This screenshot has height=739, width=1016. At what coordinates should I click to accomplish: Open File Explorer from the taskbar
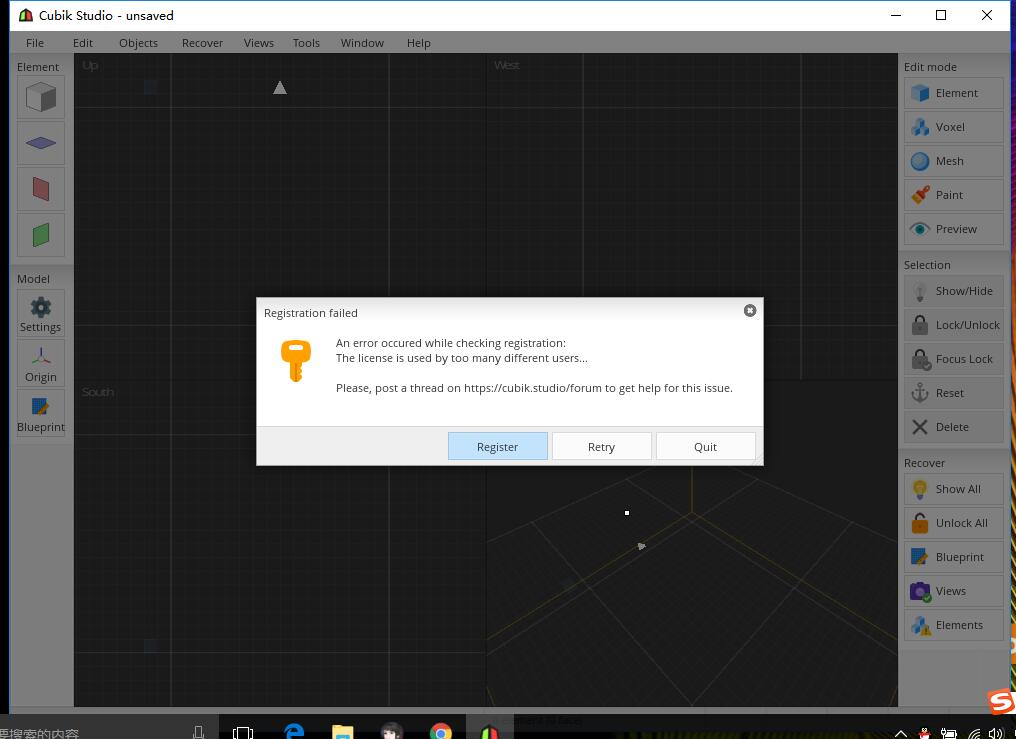pos(342,731)
